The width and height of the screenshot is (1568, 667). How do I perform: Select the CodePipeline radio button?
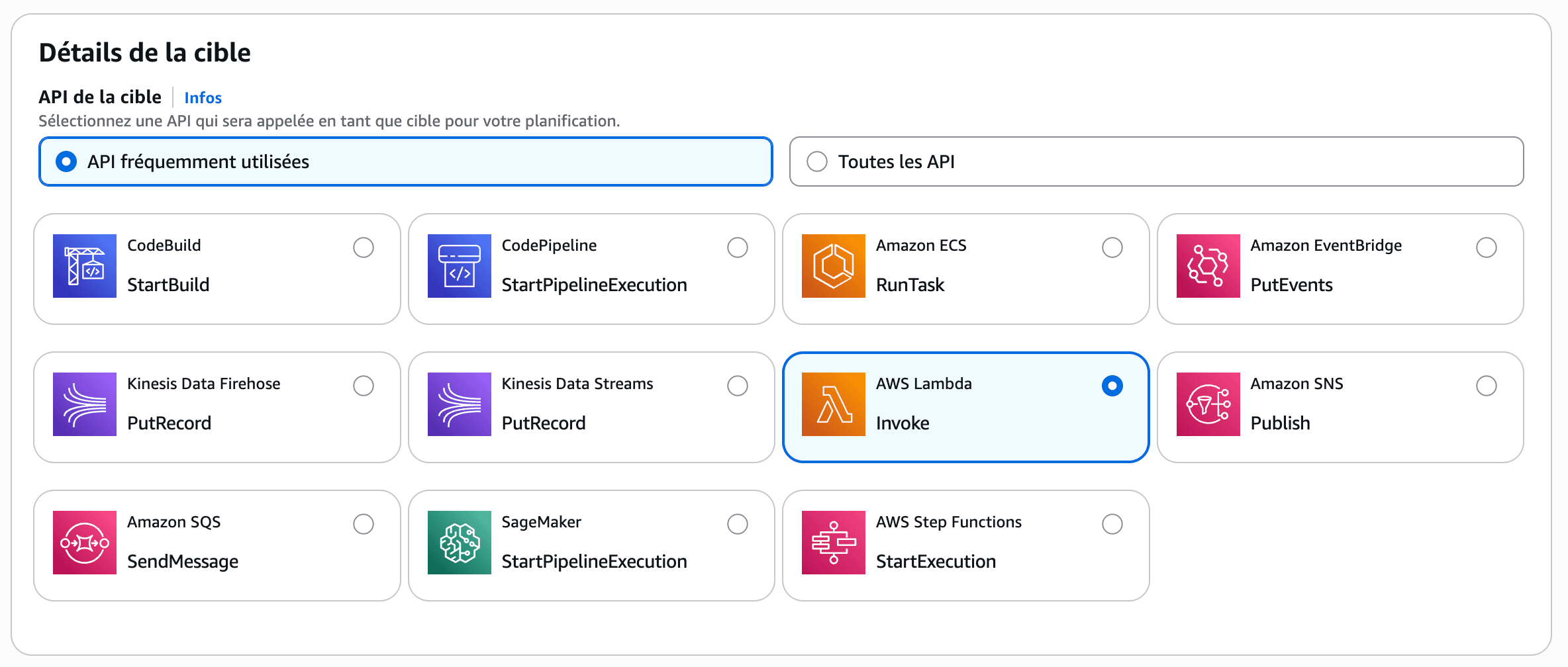[x=738, y=247]
